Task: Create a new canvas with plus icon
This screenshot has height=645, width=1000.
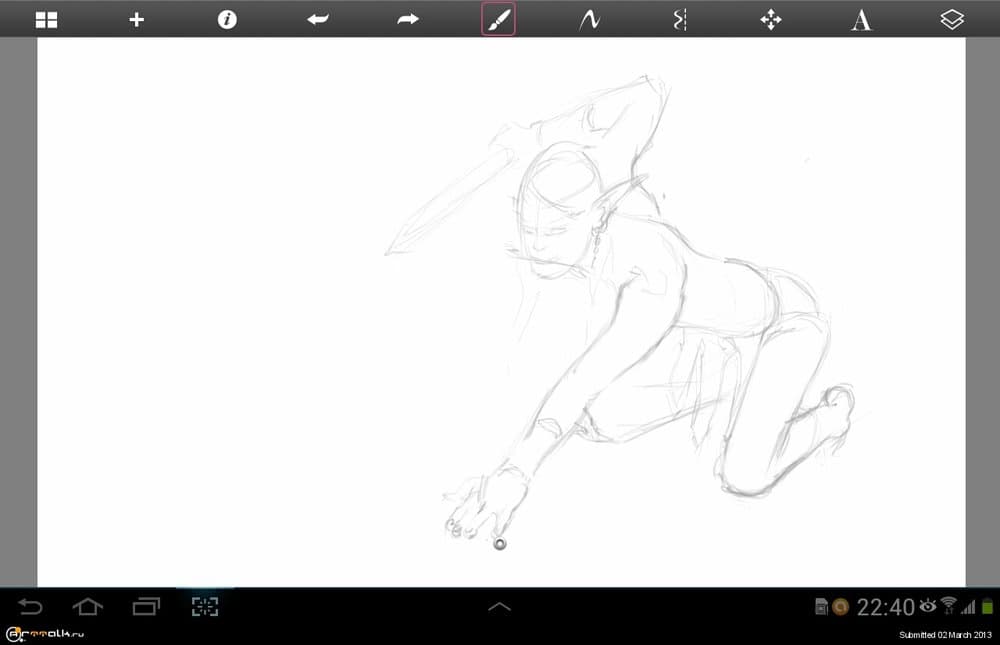Action: [136, 19]
